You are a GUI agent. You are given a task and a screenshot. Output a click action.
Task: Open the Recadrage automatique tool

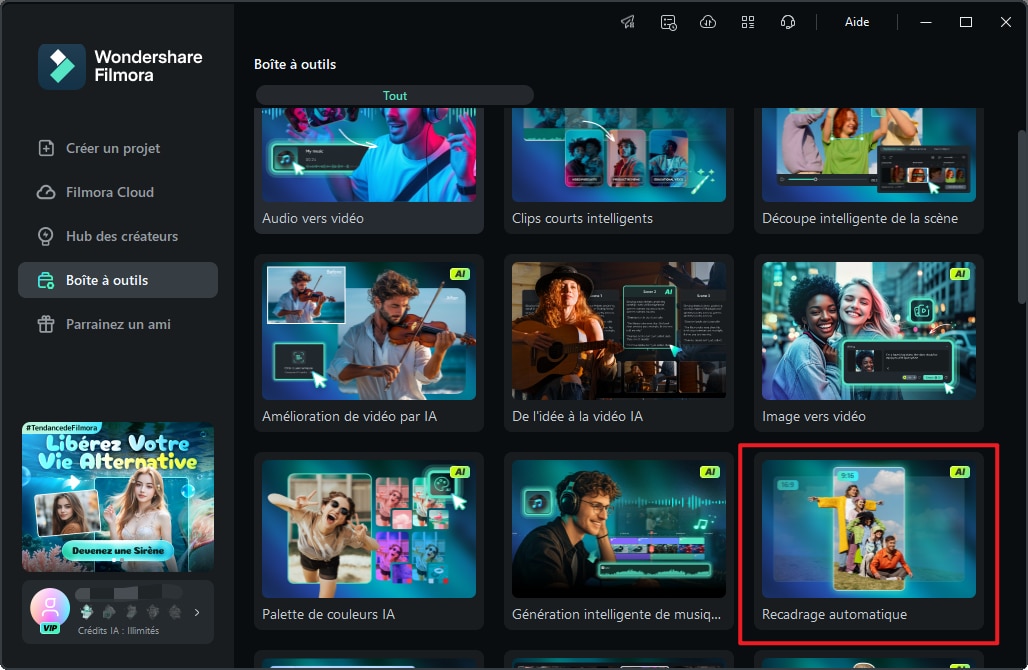869,541
